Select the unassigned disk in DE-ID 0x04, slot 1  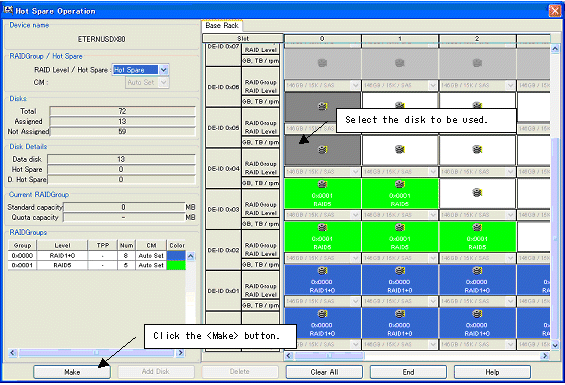click(x=400, y=150)
